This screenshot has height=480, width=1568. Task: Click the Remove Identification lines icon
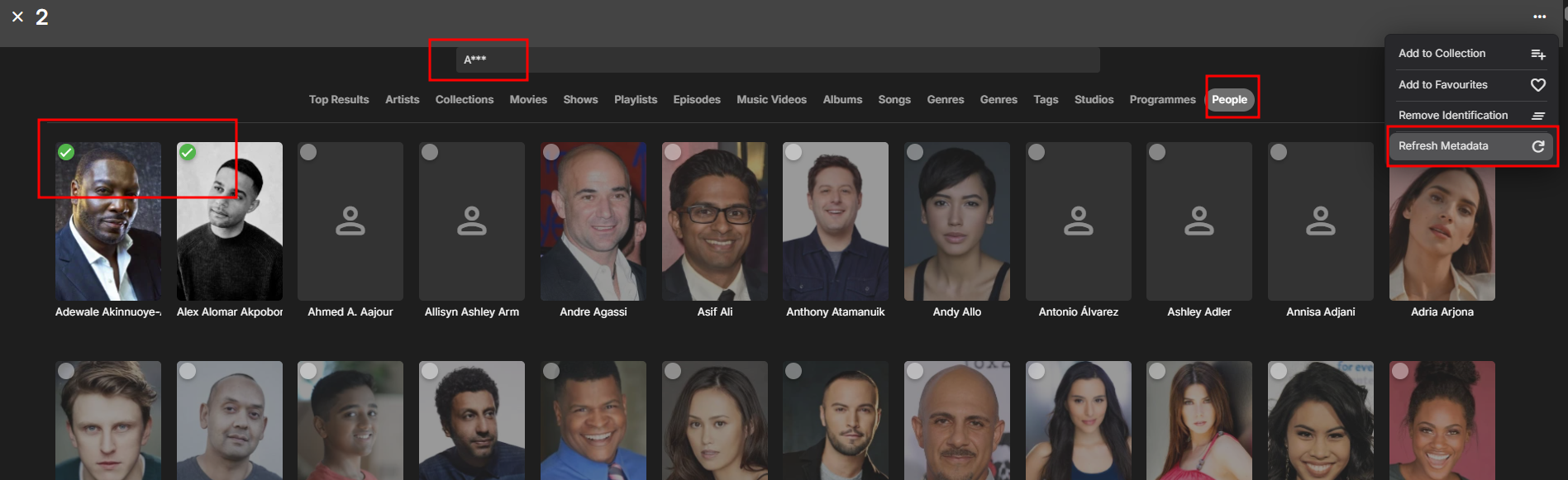click(x=1538, y=116)
